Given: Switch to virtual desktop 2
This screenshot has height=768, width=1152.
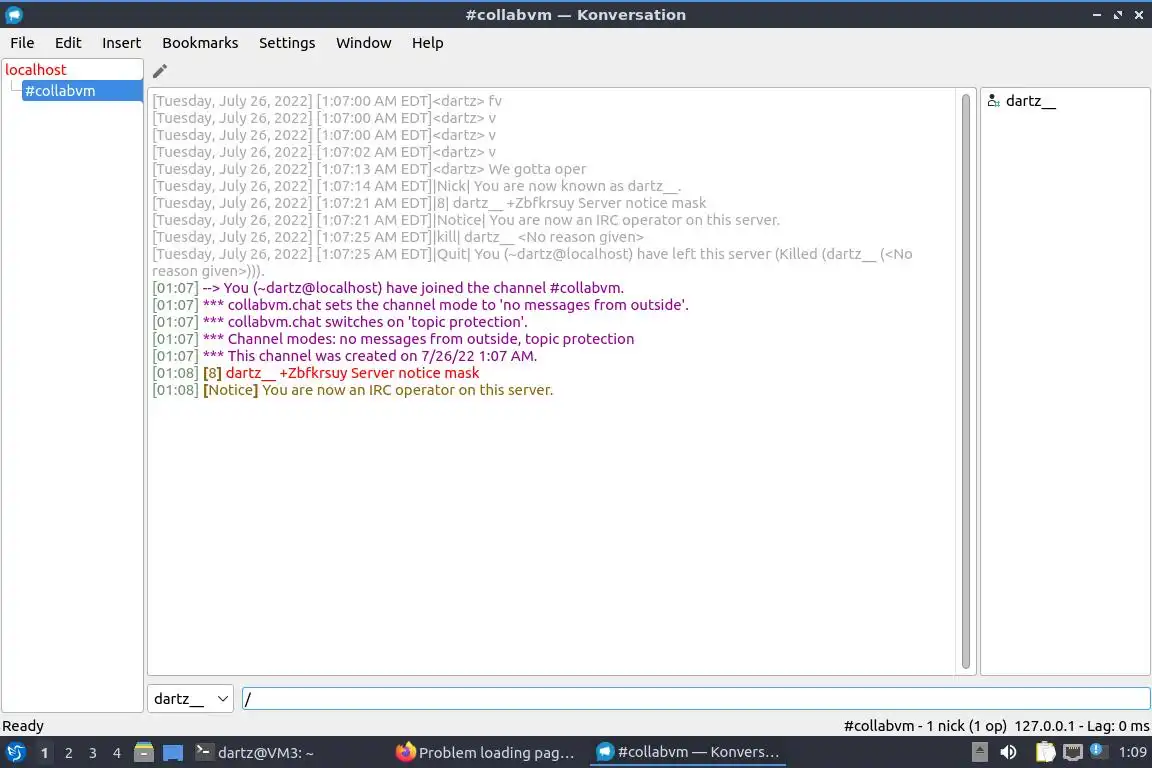Looking at the screenshot, I should [x=68, y=753].
